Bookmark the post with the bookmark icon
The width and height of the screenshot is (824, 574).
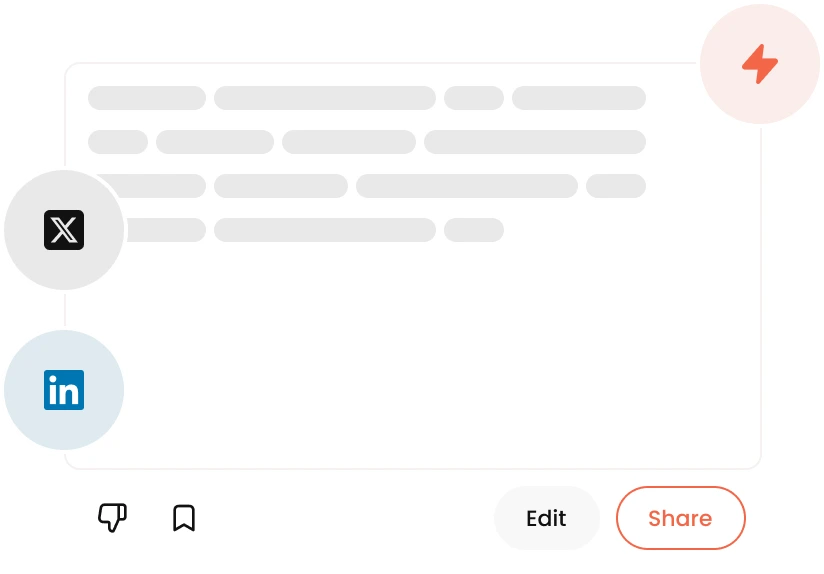pyautogui.click(x=184, y=518)
